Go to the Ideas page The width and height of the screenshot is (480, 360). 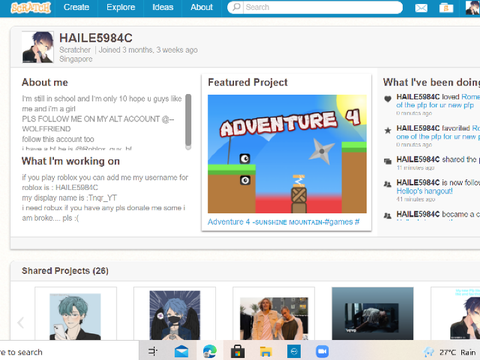163,7
